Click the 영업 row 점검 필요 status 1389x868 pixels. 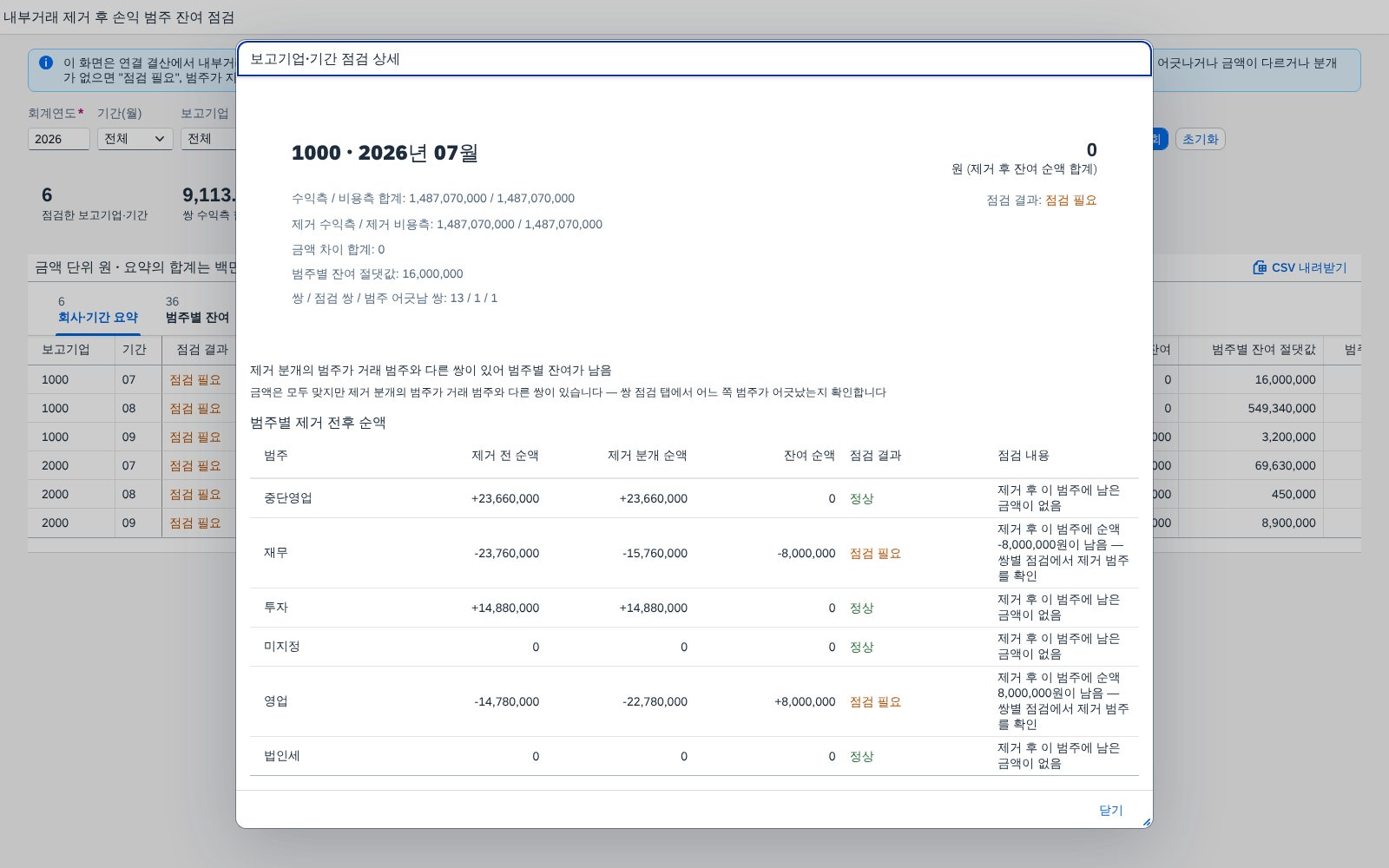click(x=875, y=701)
